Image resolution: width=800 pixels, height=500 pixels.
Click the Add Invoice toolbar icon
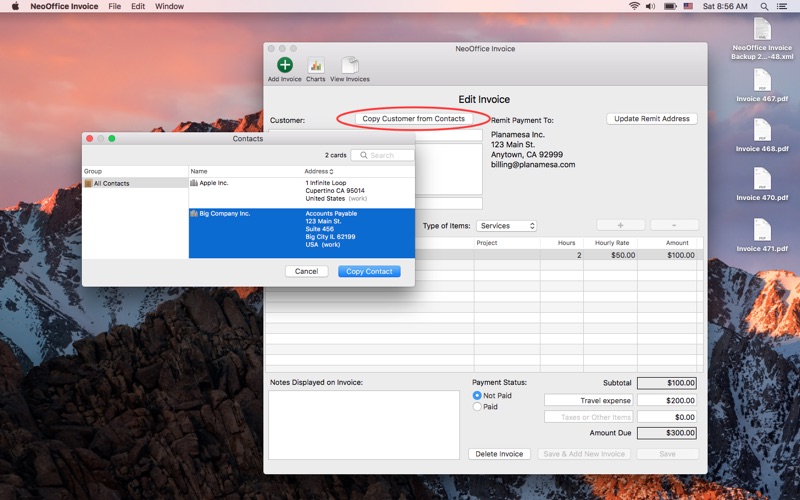click(284, 65)
